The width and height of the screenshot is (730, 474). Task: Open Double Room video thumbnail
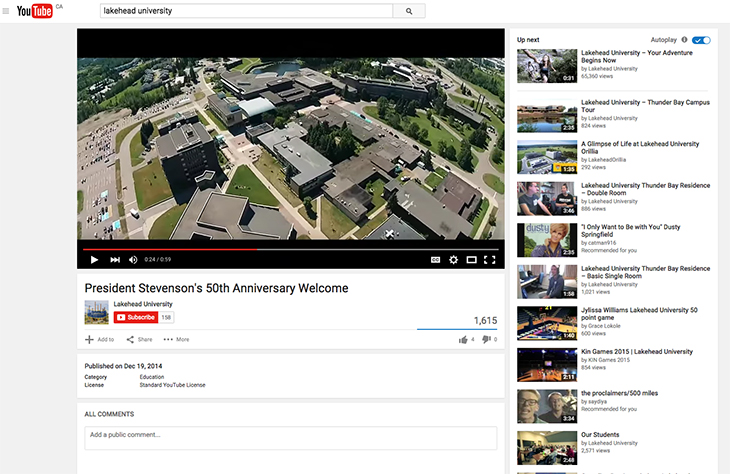547,198
